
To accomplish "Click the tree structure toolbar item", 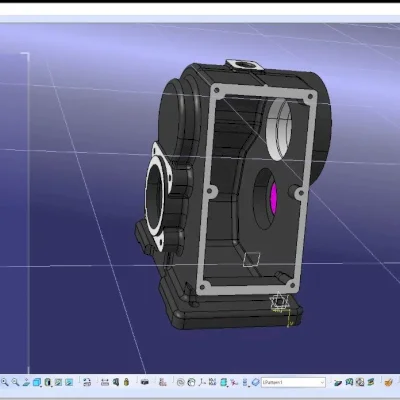I will pos(162,382).
